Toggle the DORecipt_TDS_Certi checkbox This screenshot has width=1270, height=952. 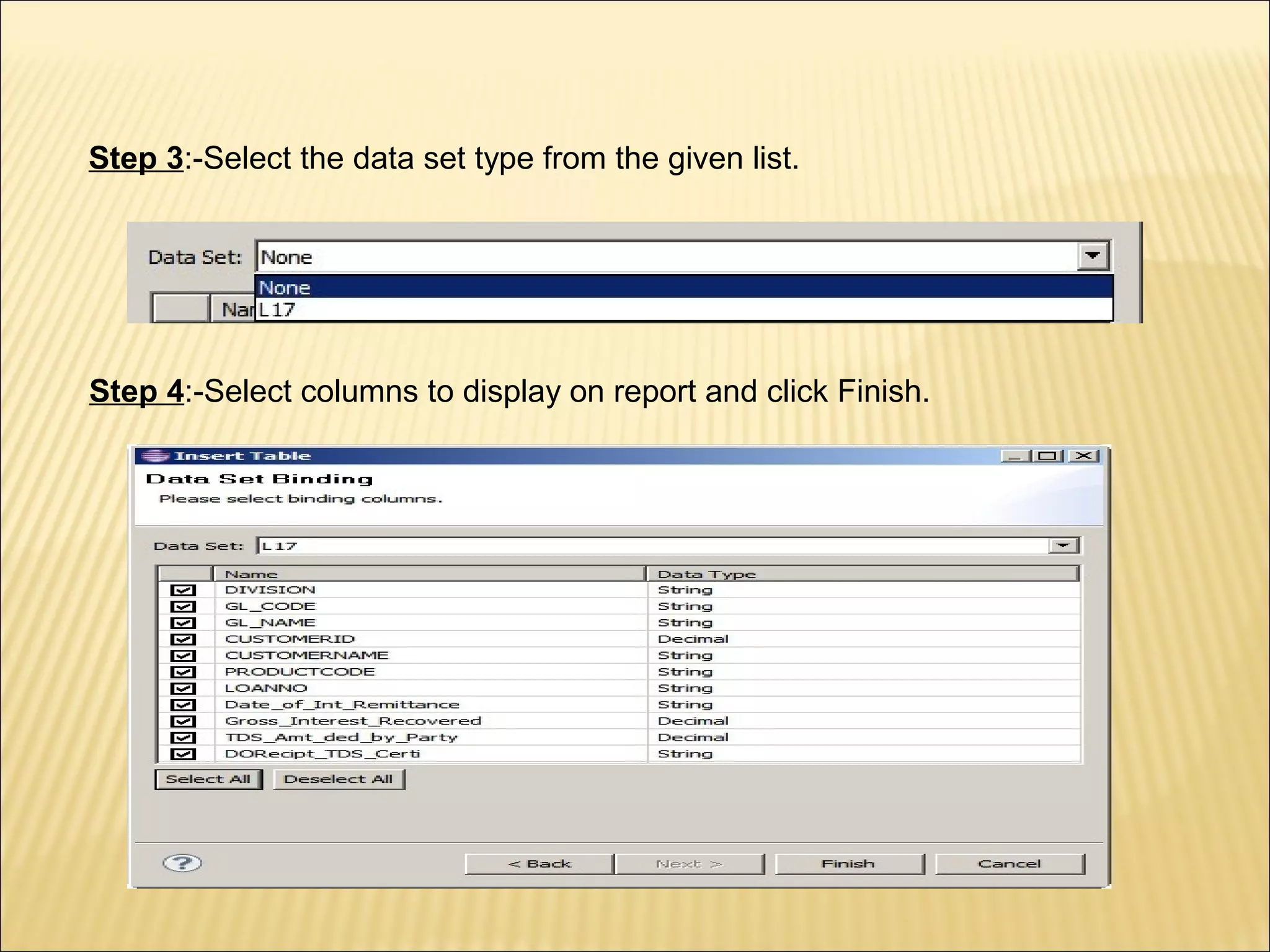(183, 754)
